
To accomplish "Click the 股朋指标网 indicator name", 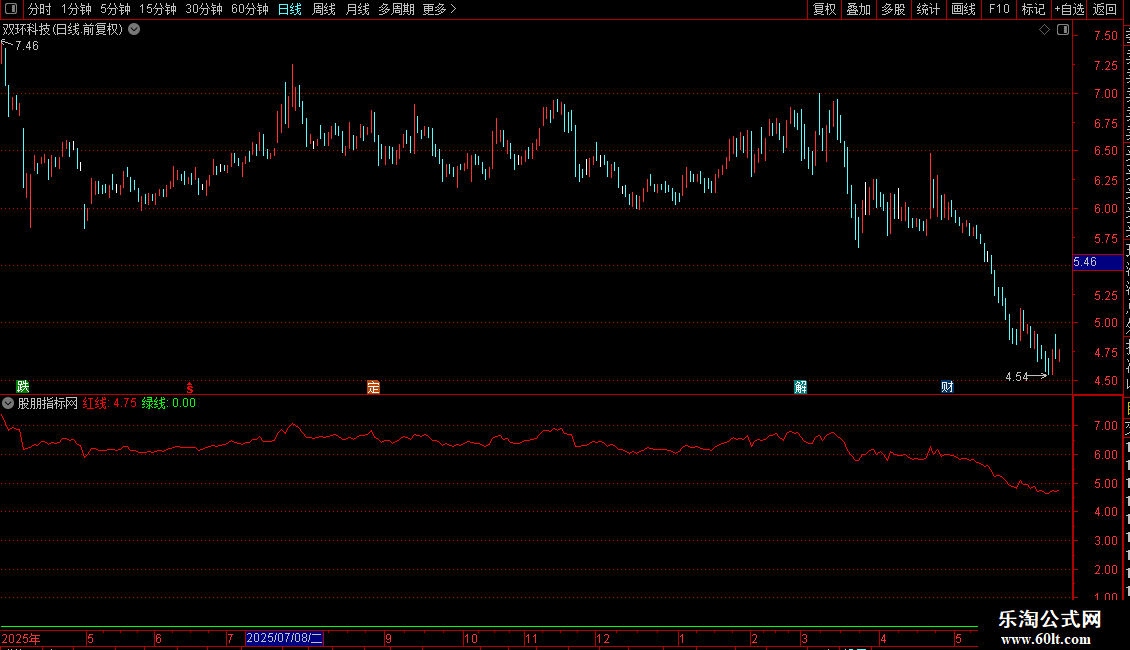I will click(x=48, y=404).
